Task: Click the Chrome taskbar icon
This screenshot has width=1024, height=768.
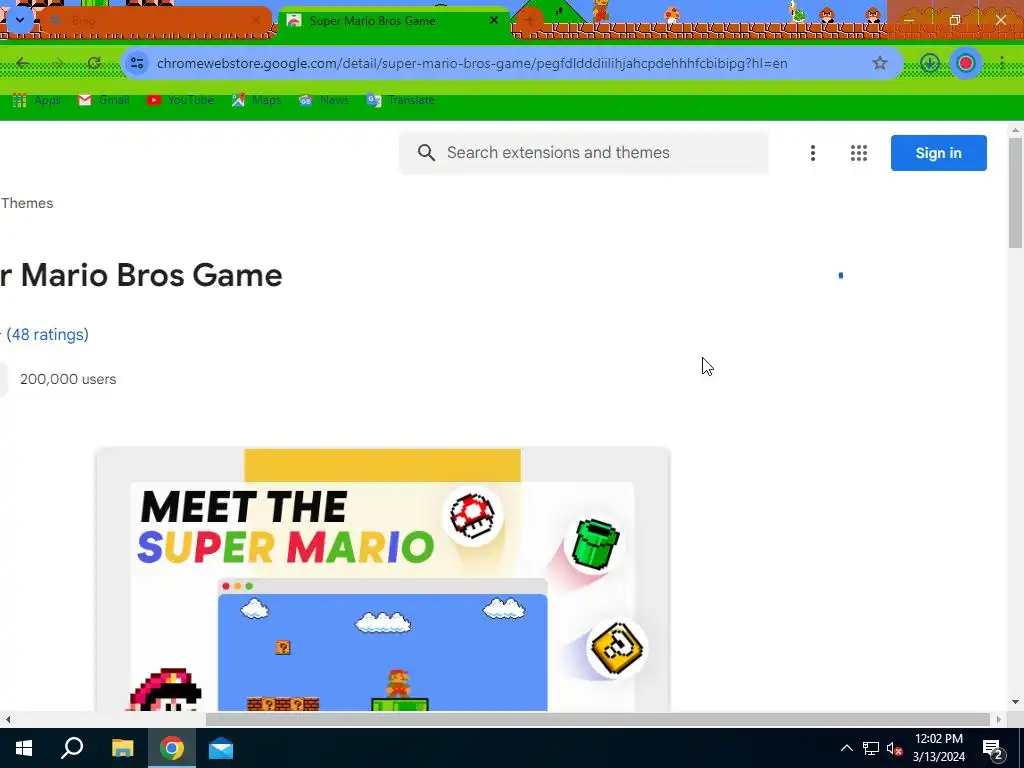Action: pos(172,748)
